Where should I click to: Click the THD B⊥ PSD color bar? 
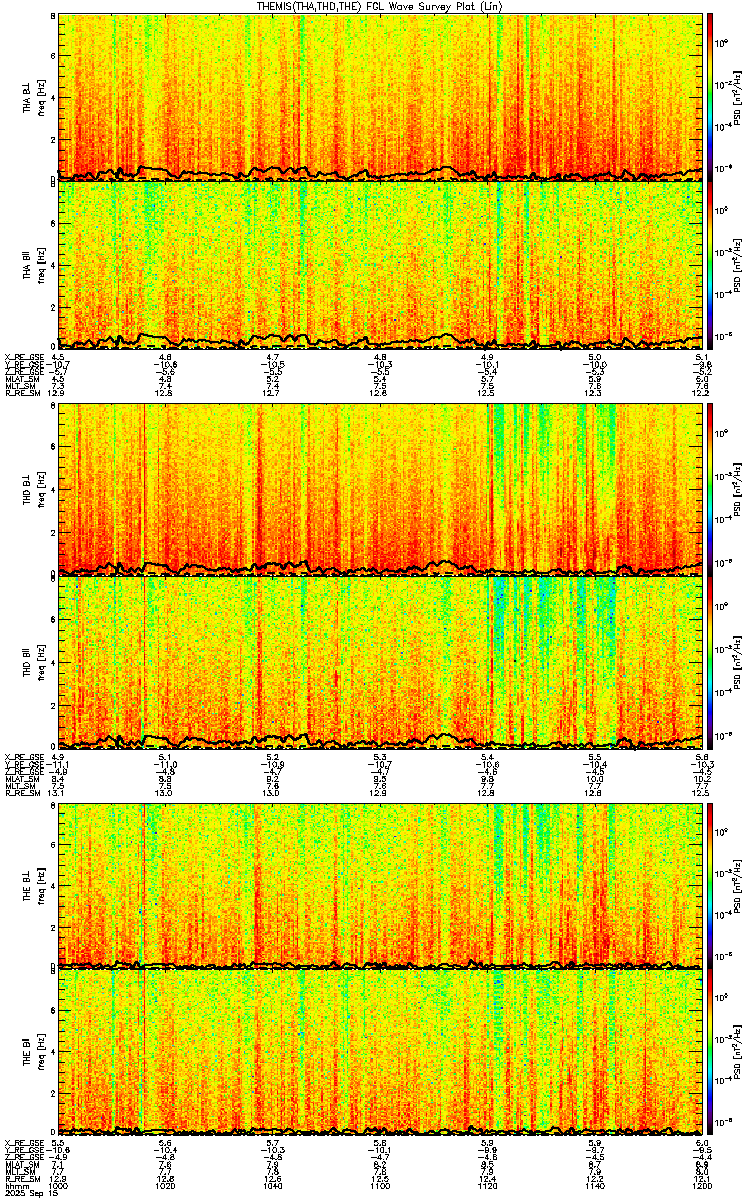tap(710, 489)
